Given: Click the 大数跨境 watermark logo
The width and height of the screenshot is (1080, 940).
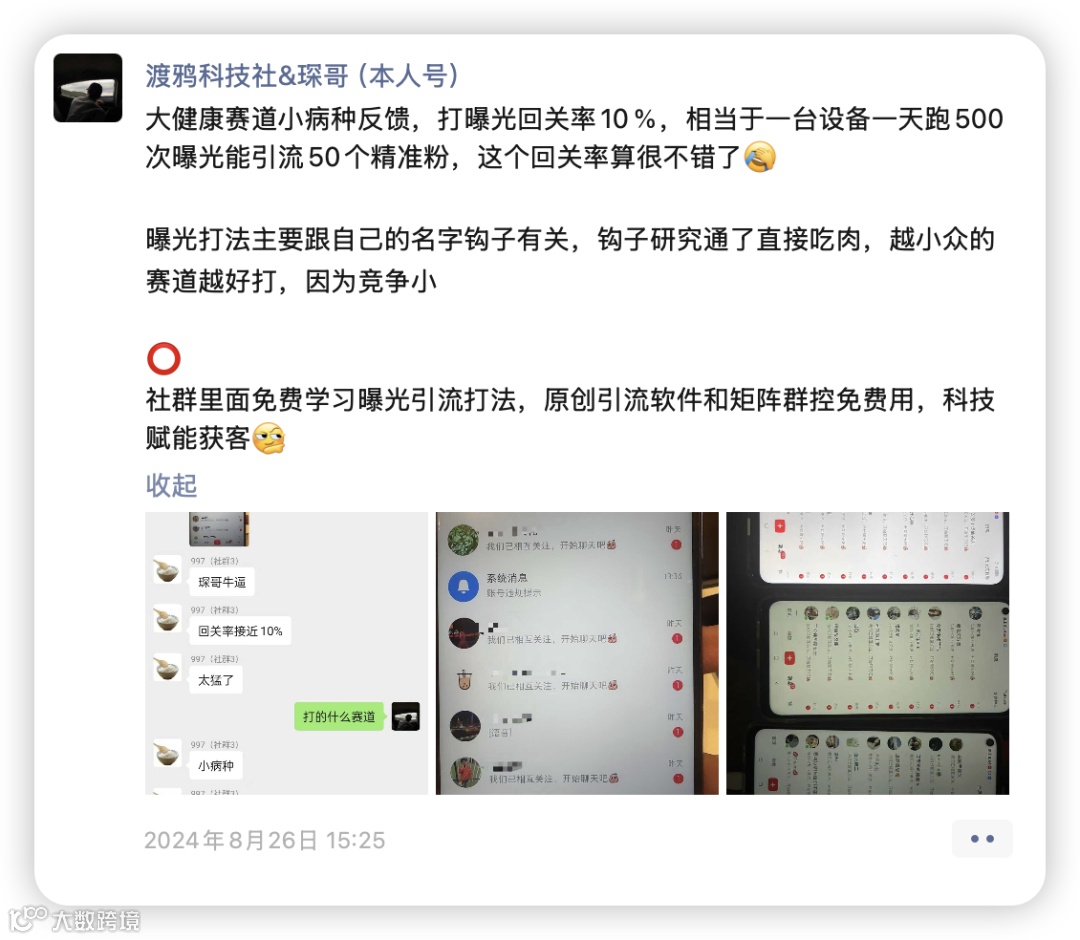Looking at the screenshot, I should point(74,919).
